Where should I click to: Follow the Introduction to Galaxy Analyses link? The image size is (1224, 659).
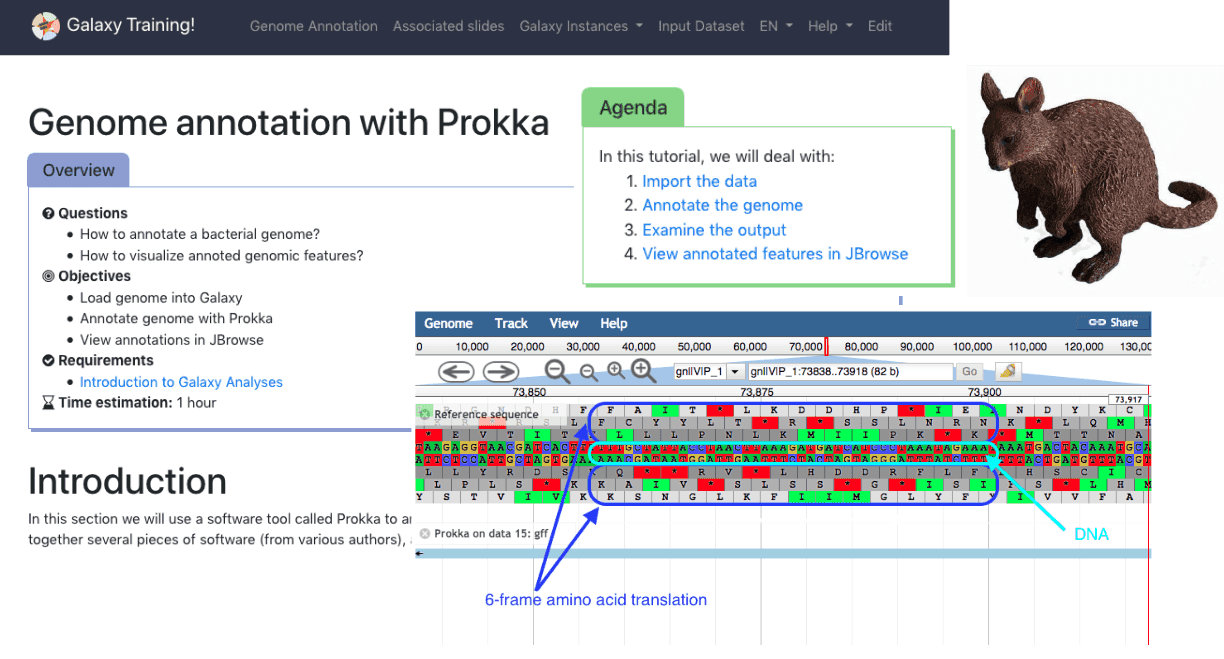181,382
